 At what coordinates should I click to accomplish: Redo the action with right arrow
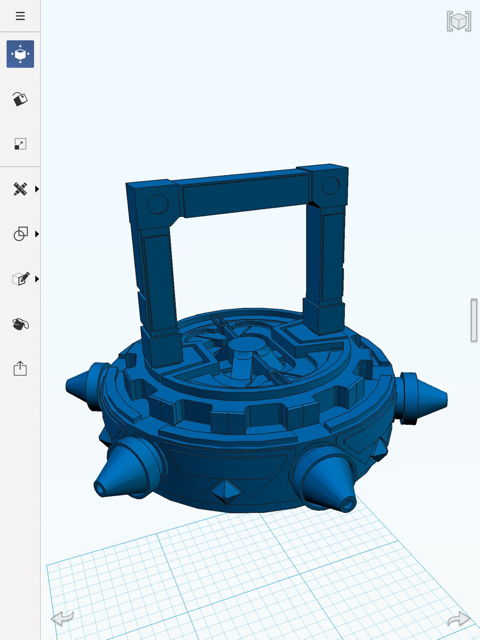(458, 619)
